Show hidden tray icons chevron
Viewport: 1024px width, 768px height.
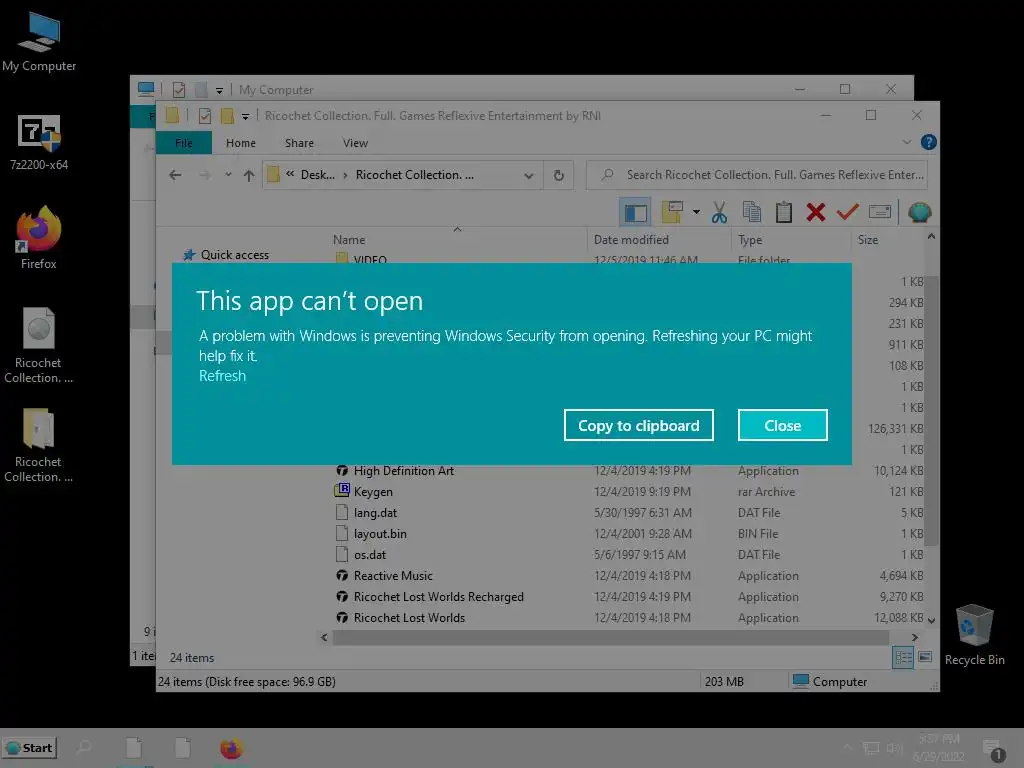[x=847, y=748]
